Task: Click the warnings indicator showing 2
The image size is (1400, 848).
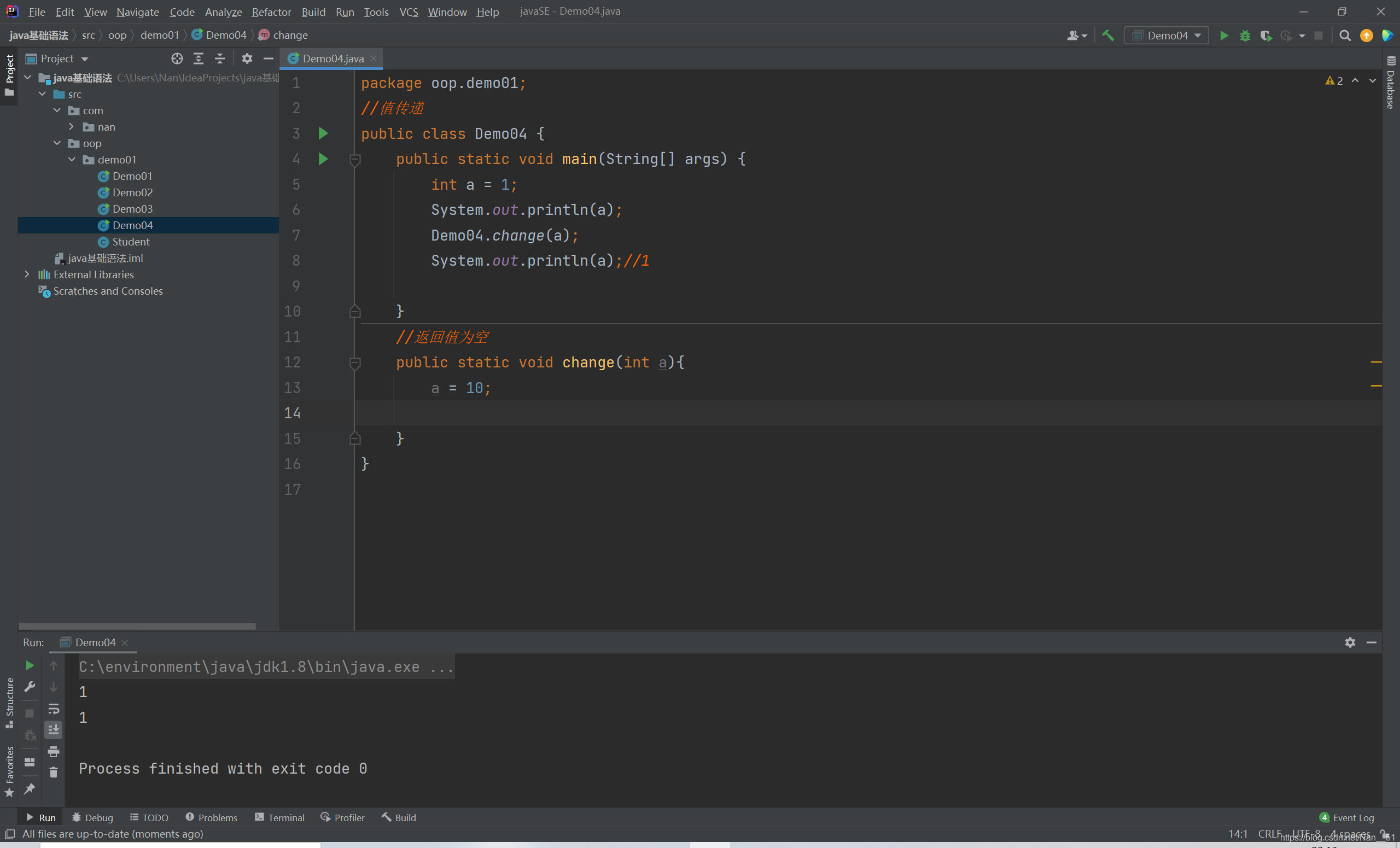Action: point(1333,81)
